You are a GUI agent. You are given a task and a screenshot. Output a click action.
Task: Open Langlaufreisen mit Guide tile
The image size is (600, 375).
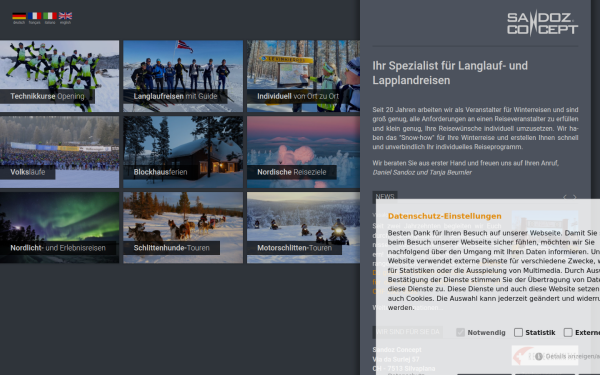pyautogui.click(x=183, y=76)
